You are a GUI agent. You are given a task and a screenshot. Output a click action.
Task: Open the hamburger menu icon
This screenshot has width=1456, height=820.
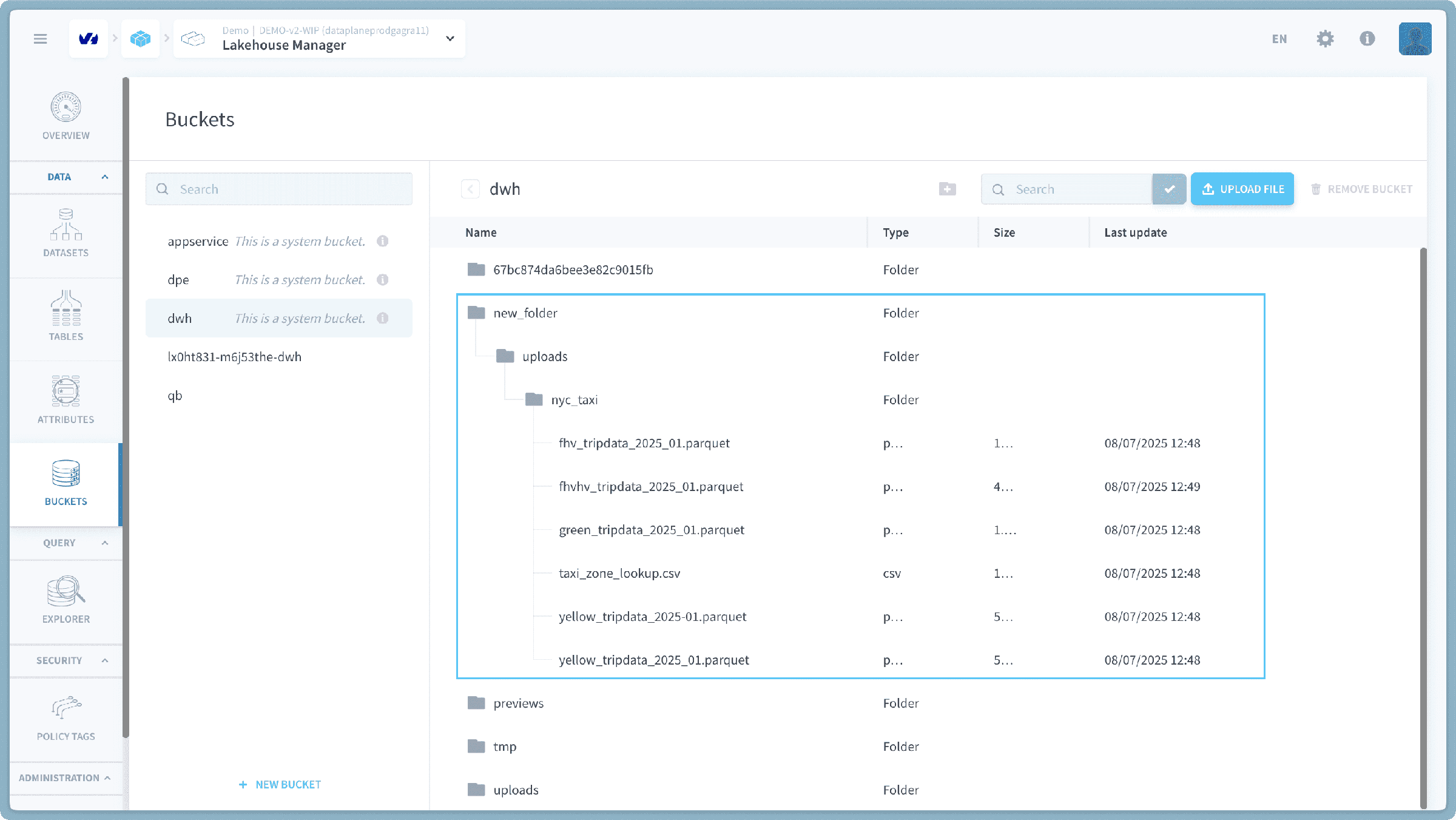(40, 39)
